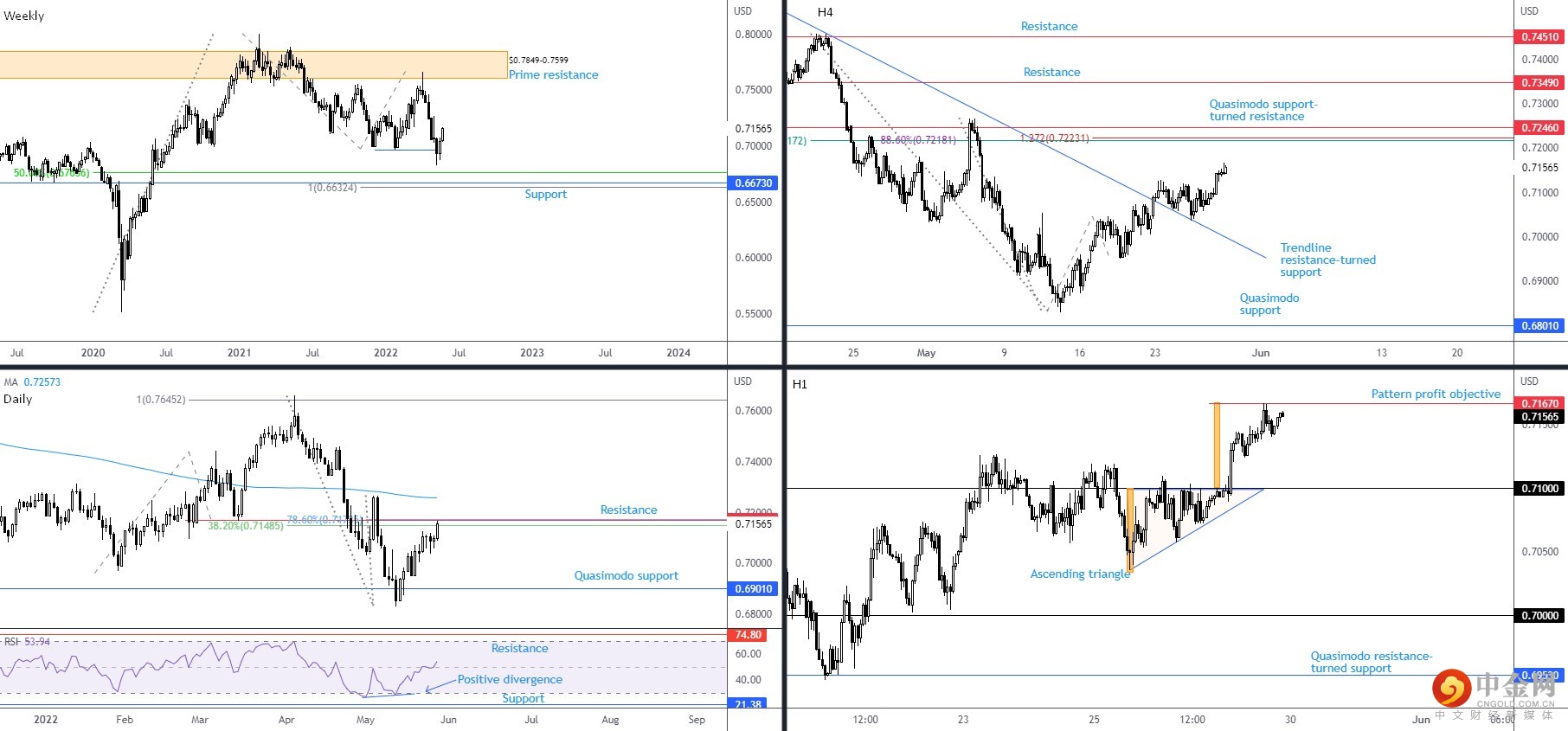The width and height of the screenshot is (1568, 731).
Task: Click the 'Positive divergence' annotation in RSI pane
Action: 510,679
